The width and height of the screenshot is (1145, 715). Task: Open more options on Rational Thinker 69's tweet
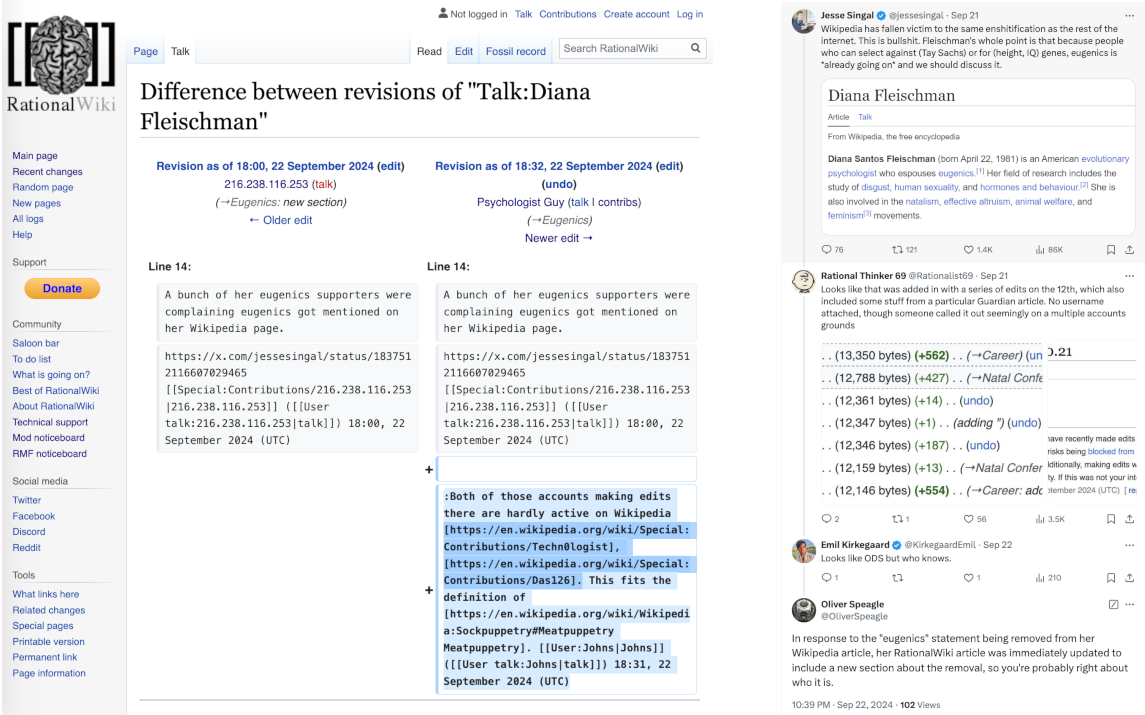[x=1130, y=276]
